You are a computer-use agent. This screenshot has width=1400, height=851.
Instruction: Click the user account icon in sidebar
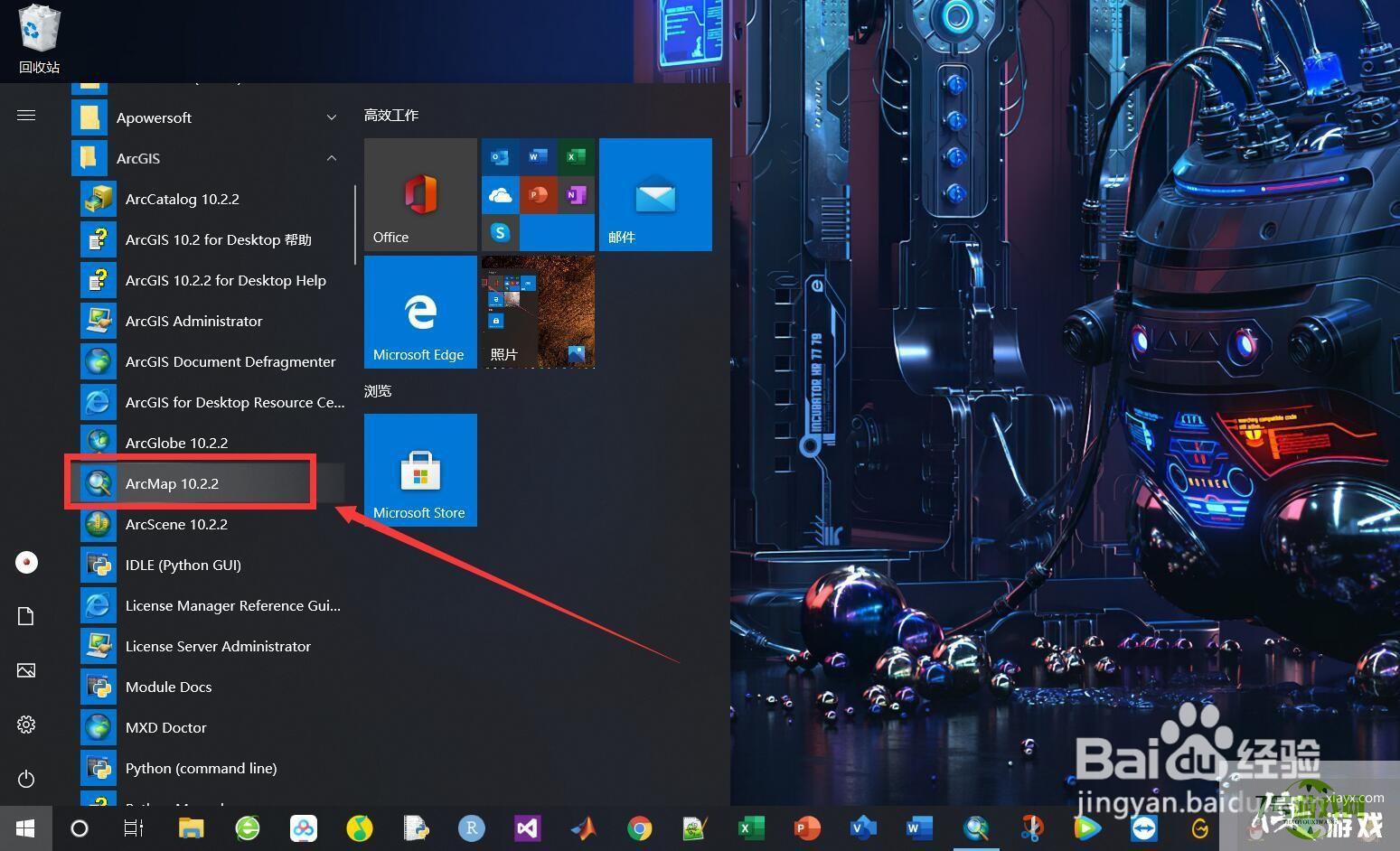tap(26, 562)
